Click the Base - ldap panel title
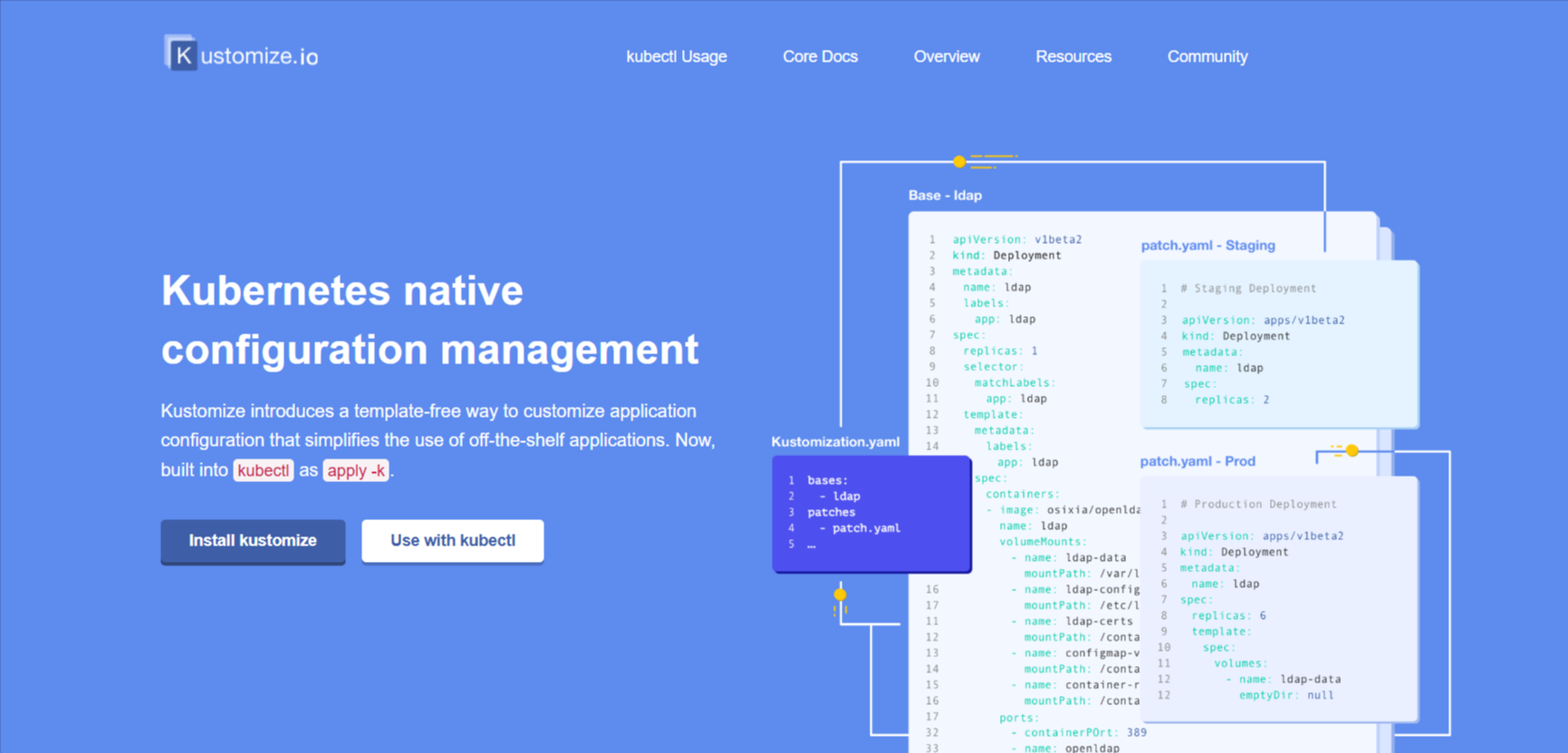 (945, 195)
